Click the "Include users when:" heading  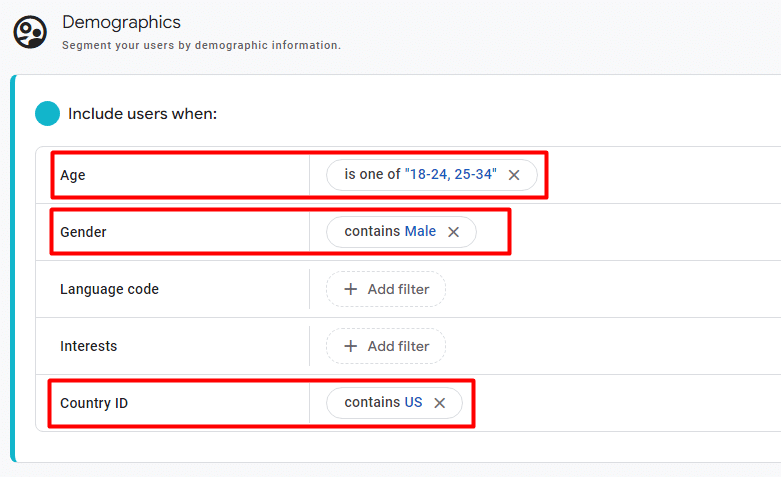point(142,113)
